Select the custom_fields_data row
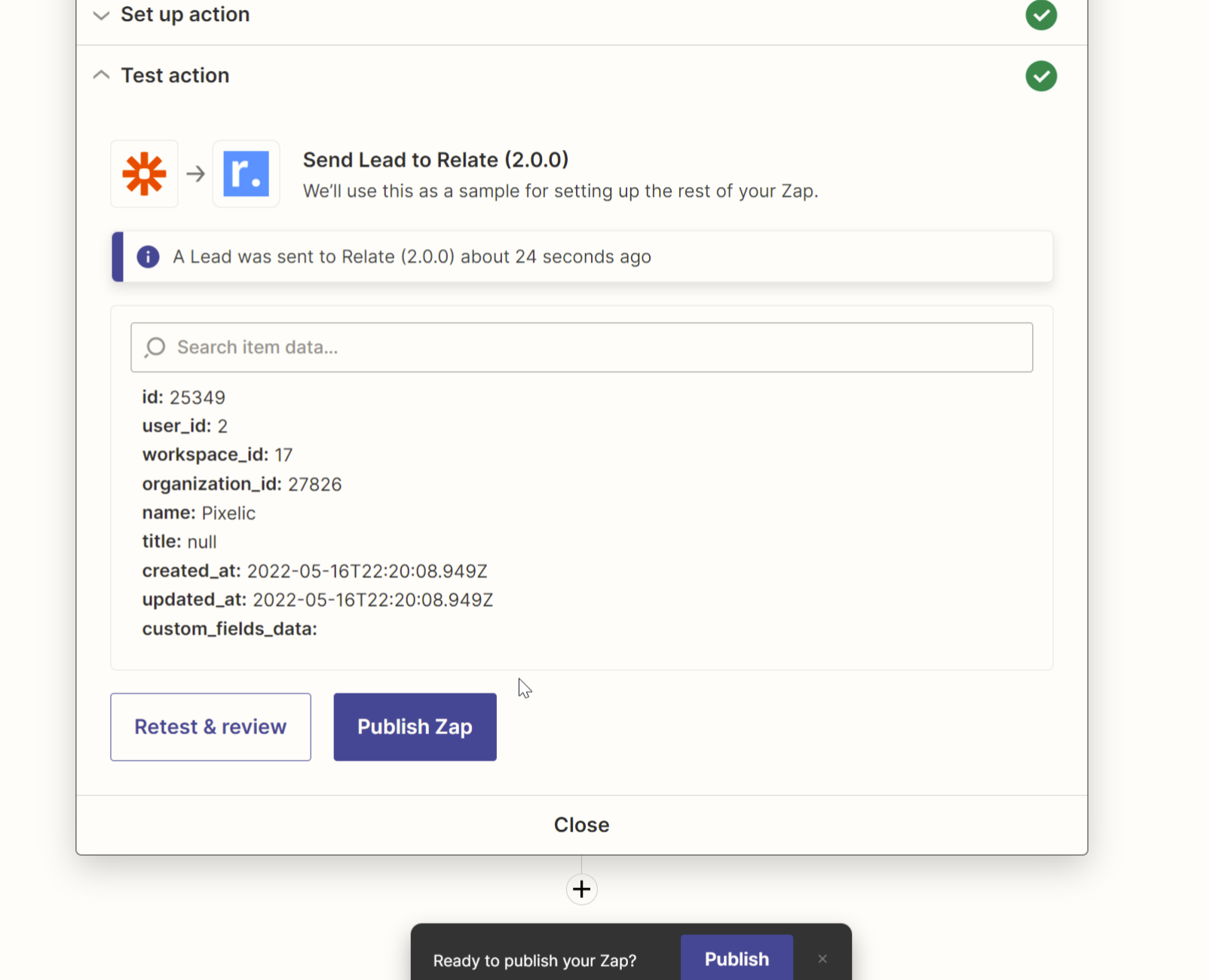Image resolution: width=1210 pixels, height=980 pixels. [x=230, y=629]
